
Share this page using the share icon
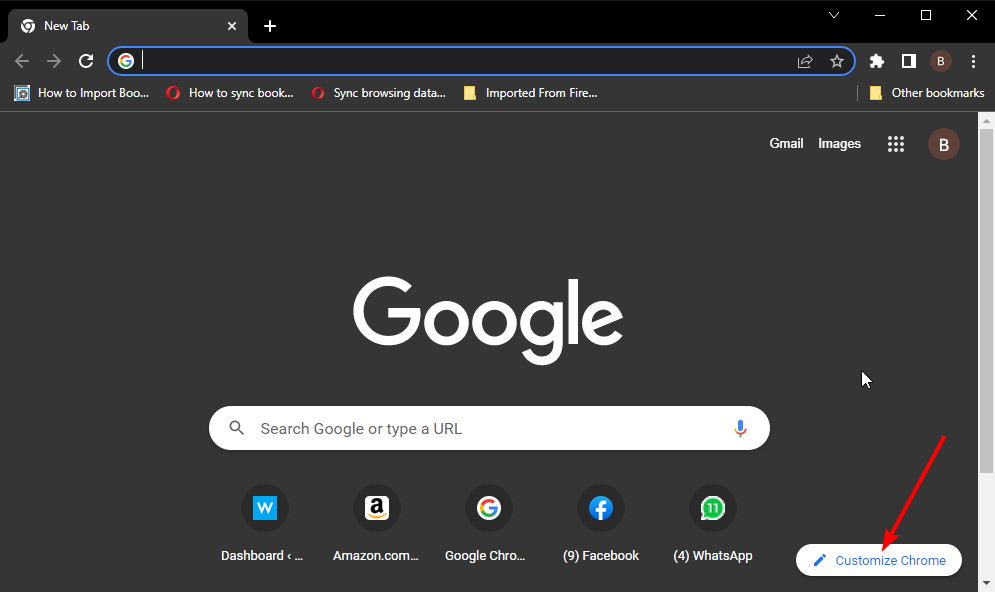[805, 61]
